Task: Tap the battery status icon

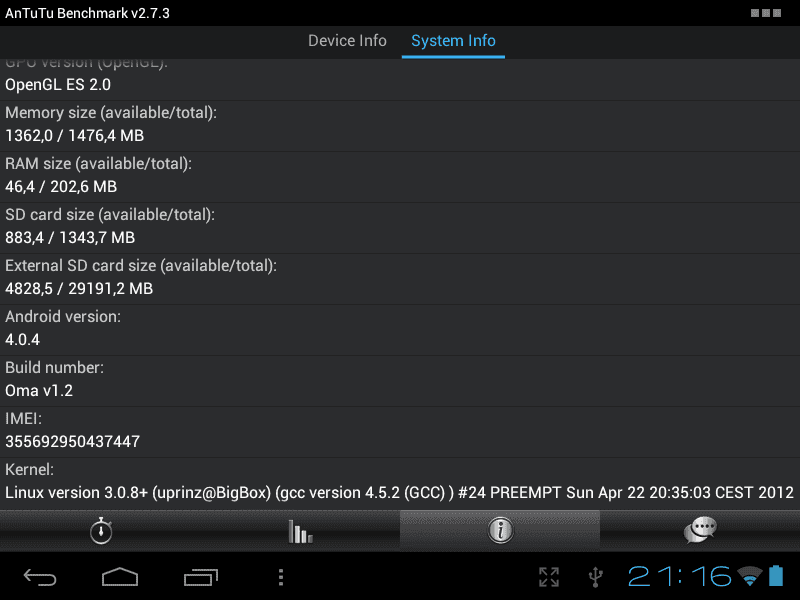Action: 776,576
